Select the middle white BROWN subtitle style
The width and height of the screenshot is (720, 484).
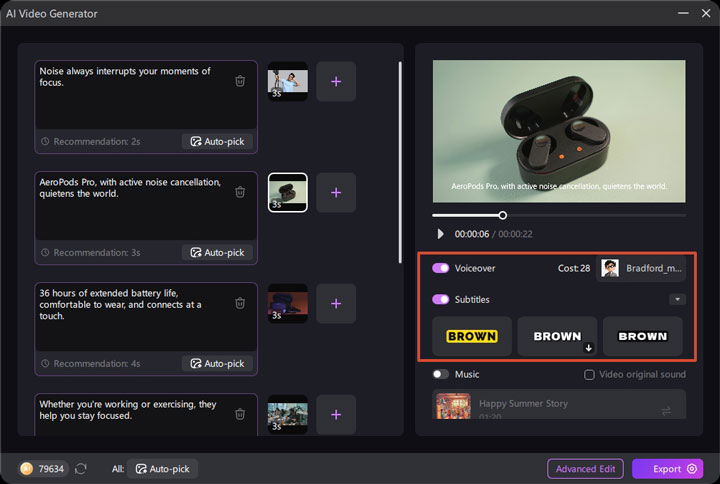(557, 336)
